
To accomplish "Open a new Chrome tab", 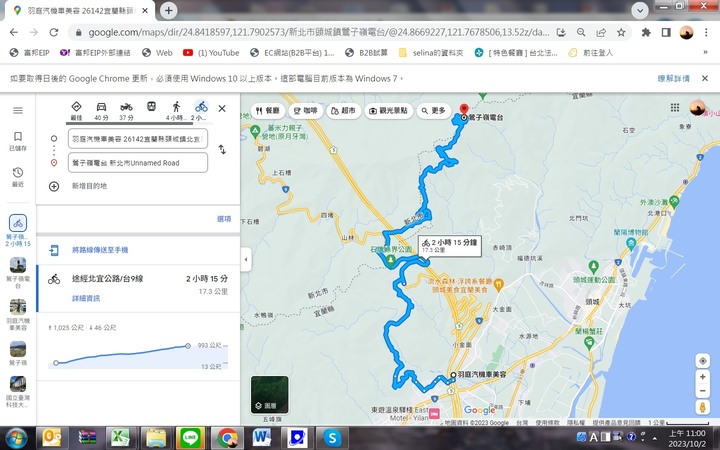I will (169, 10).
